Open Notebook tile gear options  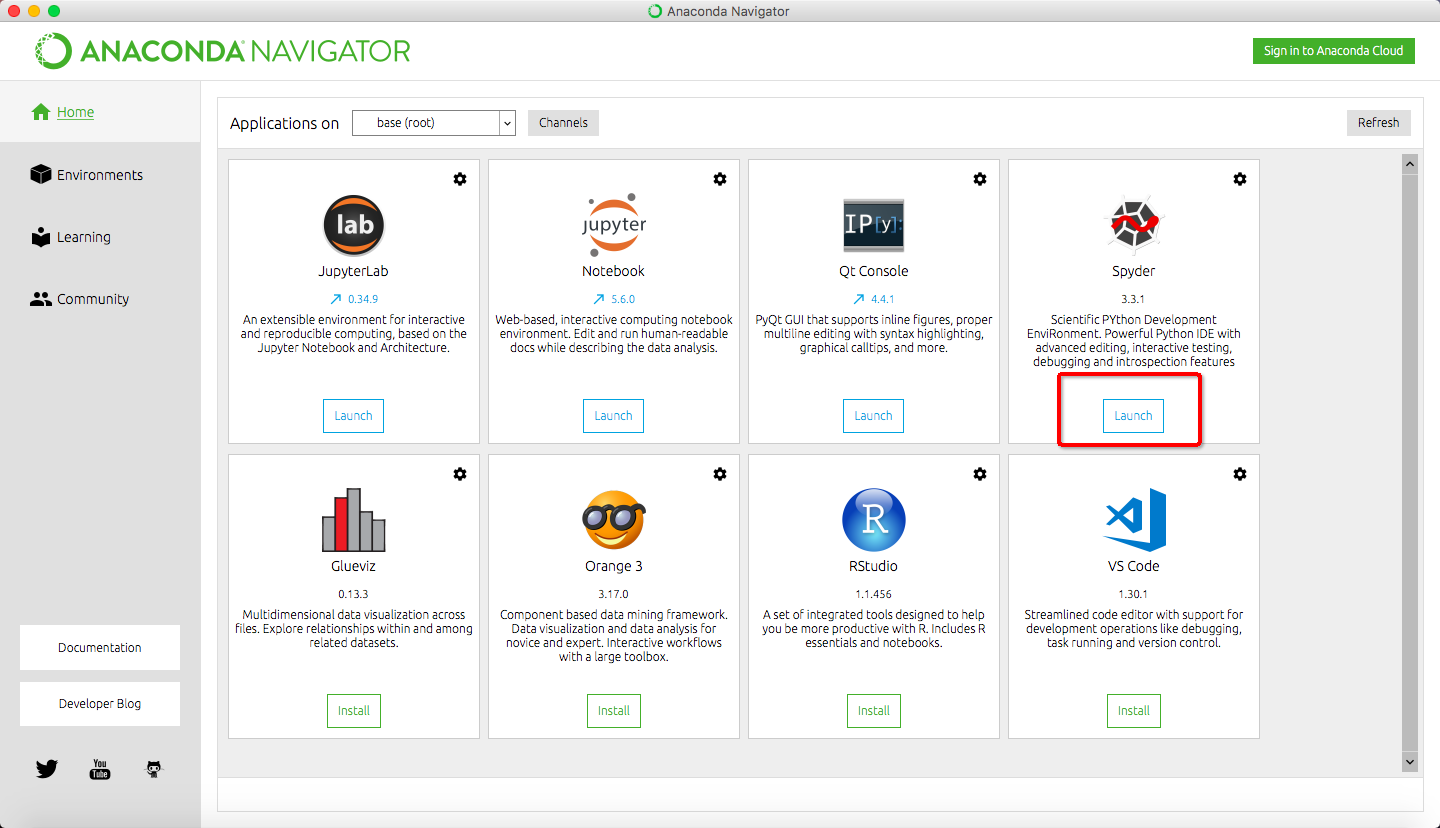[x=720, y=179]
